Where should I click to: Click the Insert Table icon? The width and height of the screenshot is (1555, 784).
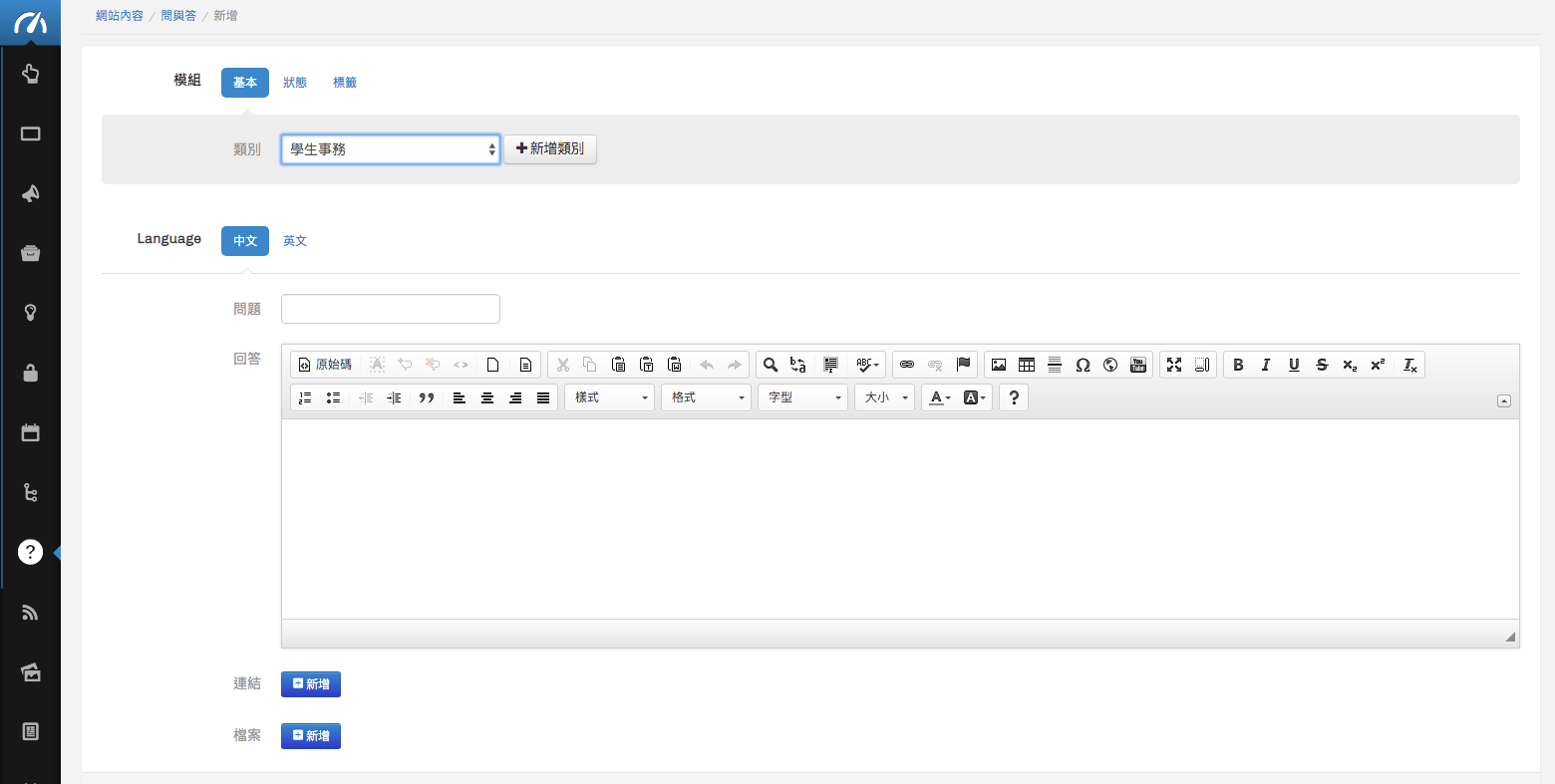[1027, 365]
